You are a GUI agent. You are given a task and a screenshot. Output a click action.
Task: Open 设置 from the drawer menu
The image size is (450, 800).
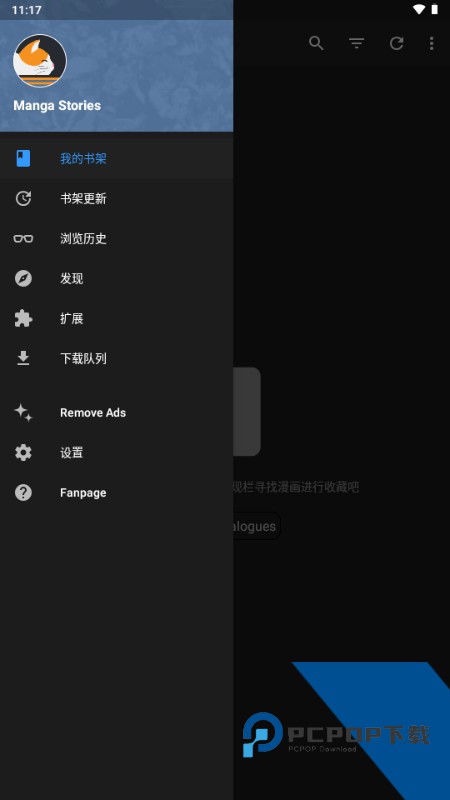point(116,453)
